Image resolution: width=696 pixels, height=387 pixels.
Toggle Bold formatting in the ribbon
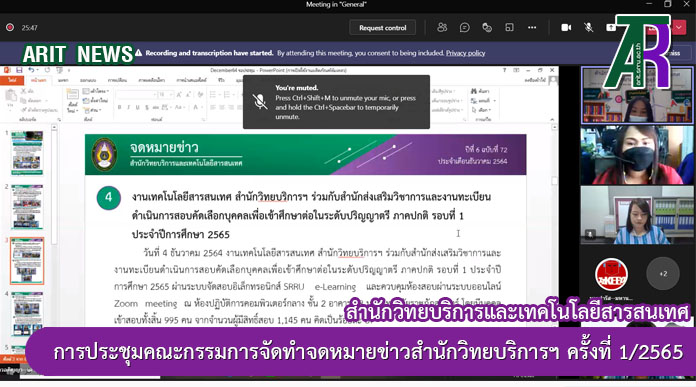(x=119, y=107)
